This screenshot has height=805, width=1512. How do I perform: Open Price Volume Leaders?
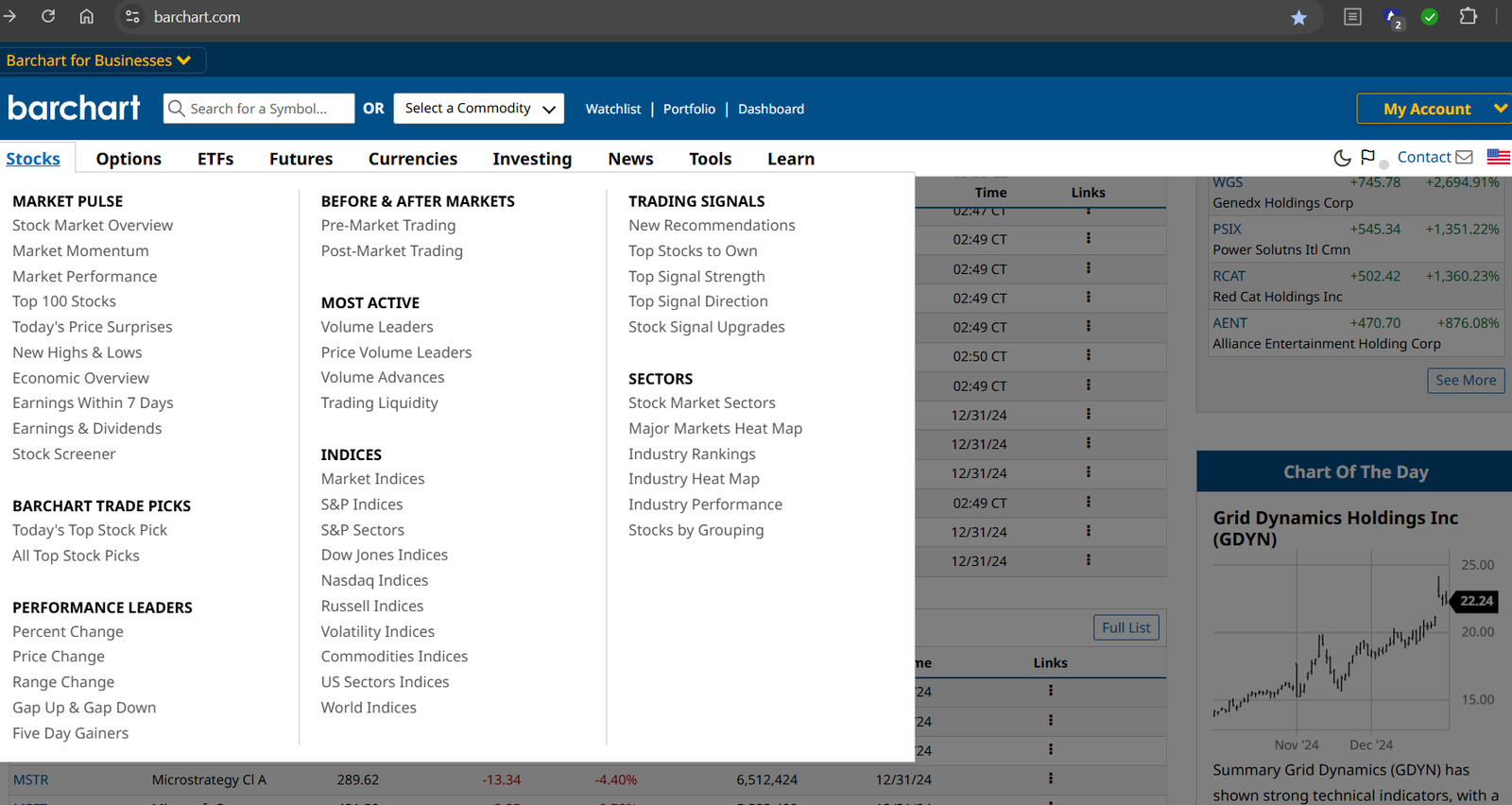[396, 351]
